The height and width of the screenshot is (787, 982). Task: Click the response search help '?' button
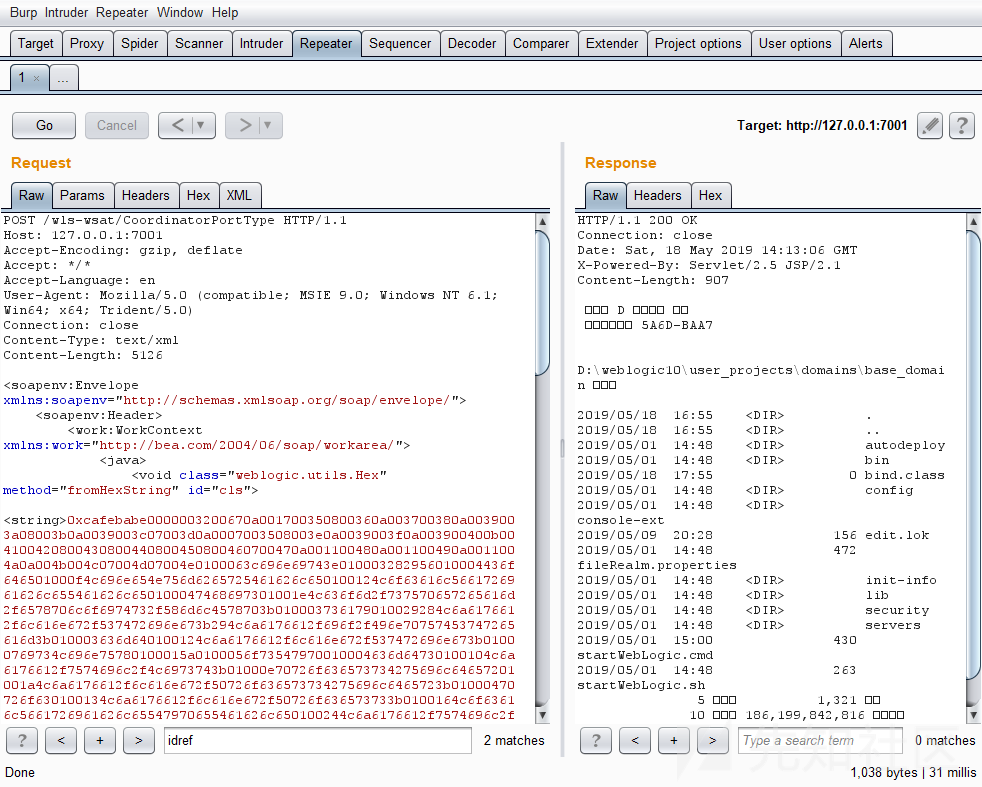click(596, 741)
